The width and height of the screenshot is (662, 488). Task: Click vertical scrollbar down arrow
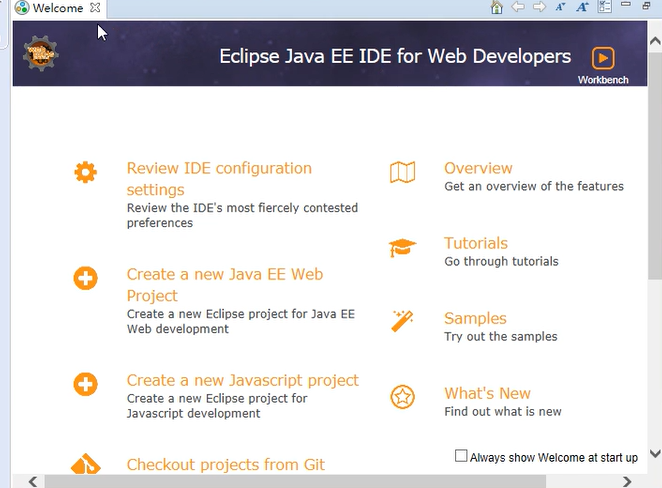coord(655,454)
